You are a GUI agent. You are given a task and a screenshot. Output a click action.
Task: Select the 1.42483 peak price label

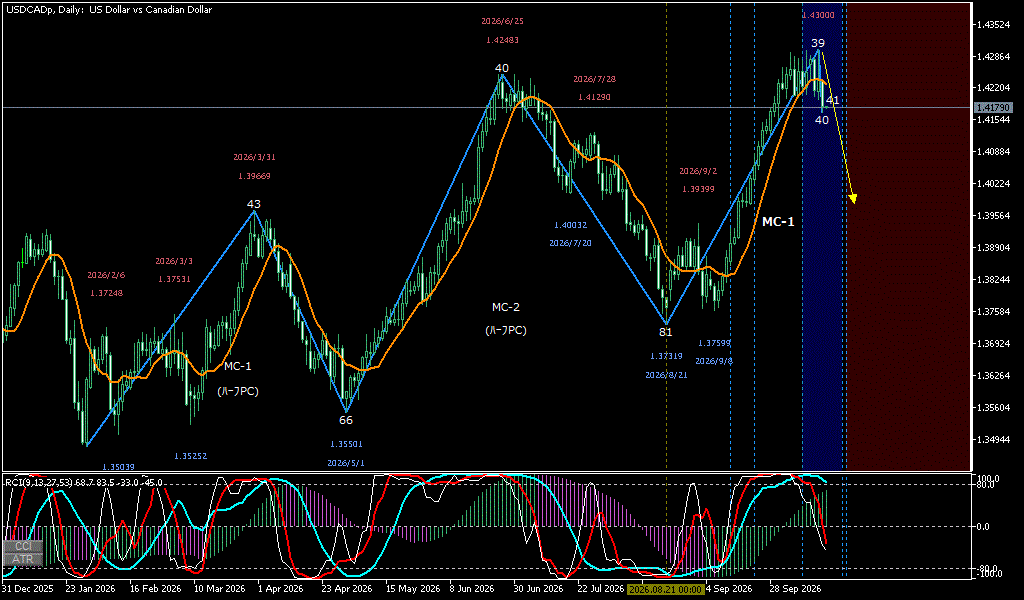tap(502, 40)
